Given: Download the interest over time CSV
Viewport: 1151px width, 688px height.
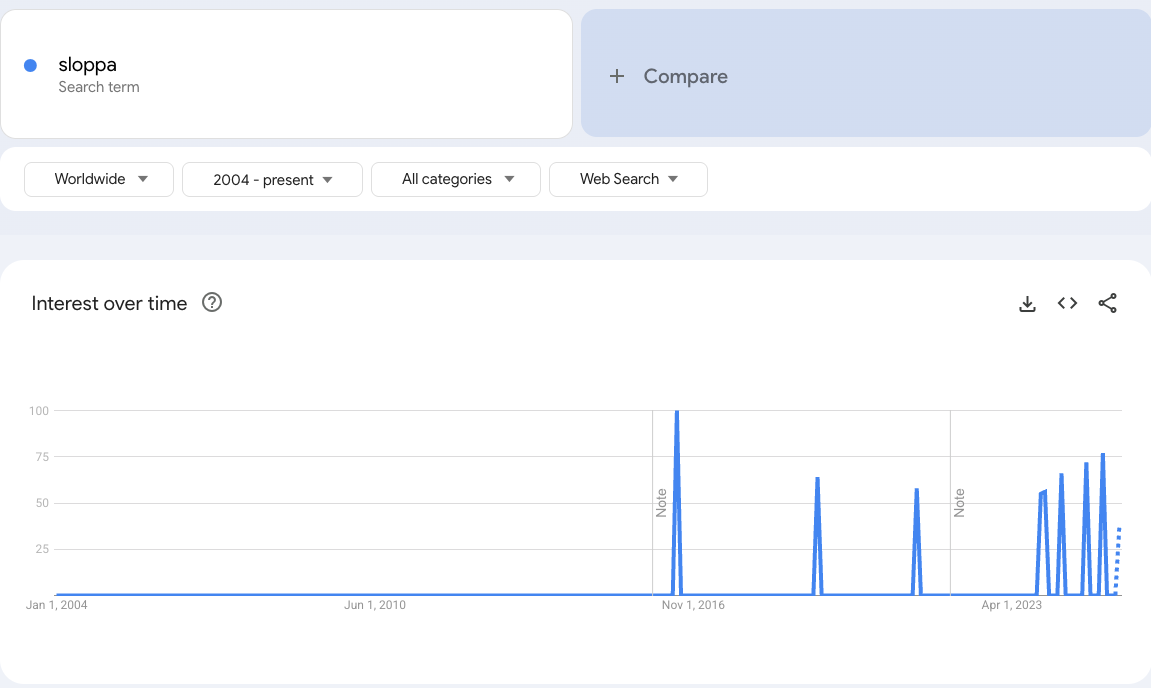Looking at the screenshot, I should click(x=1027, y=303).
